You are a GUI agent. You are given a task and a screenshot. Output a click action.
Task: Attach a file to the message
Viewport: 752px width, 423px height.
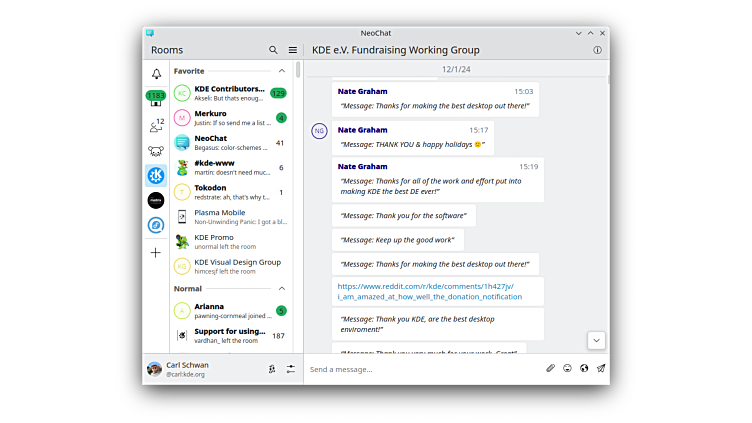(550, 369)
